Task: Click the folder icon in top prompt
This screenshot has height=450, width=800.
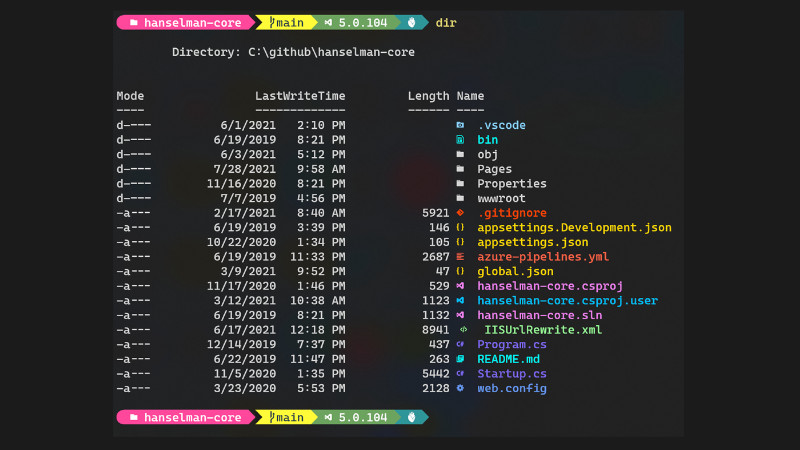Action: point(134,22)
